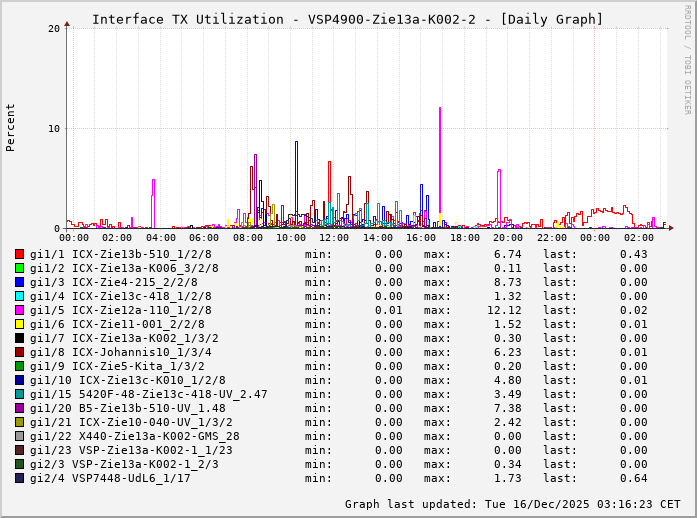Select the yellow gi1/6 ICX-Zie11-001 swatch
This screenshot has height=518, width=697.
click(19, 324)
